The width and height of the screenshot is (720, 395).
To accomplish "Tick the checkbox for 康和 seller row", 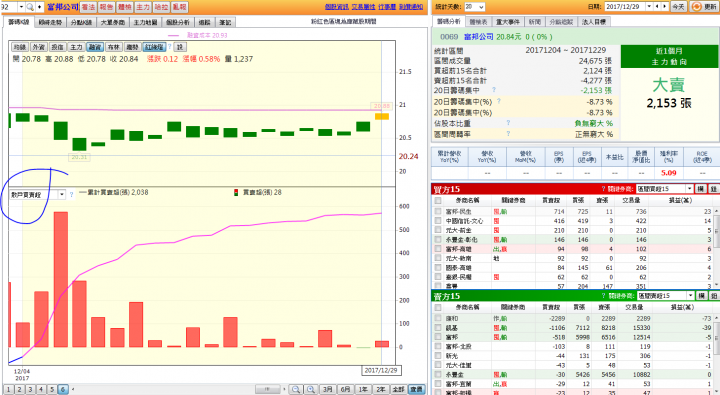I will [x=438, y=318].
